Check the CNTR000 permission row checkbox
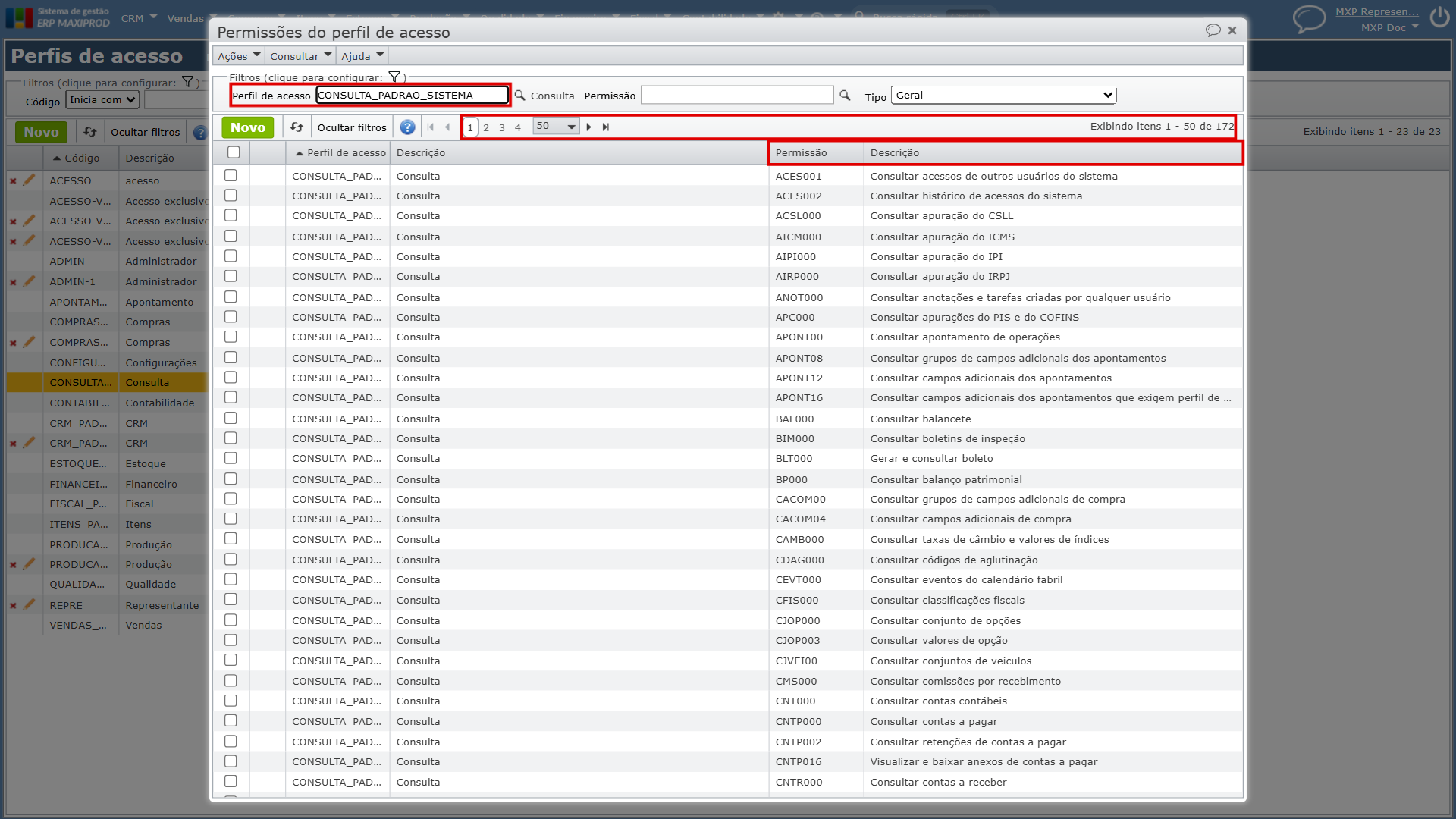Viewport: 1456px width, 819px height. click(231, 782)
